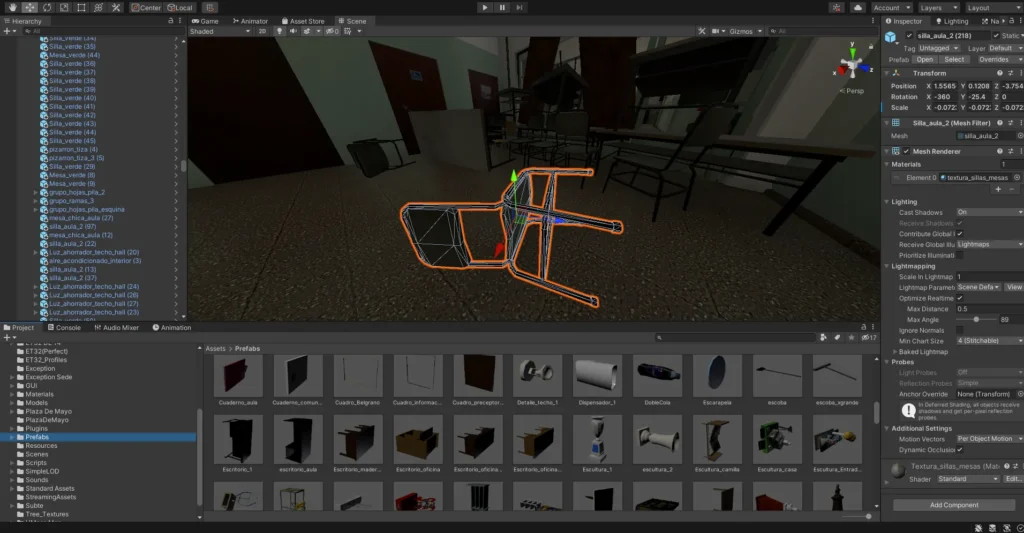Edit the Position X field
This screenshot has width=1024, height=533.
pyautogui.click(x=944, y=86)
